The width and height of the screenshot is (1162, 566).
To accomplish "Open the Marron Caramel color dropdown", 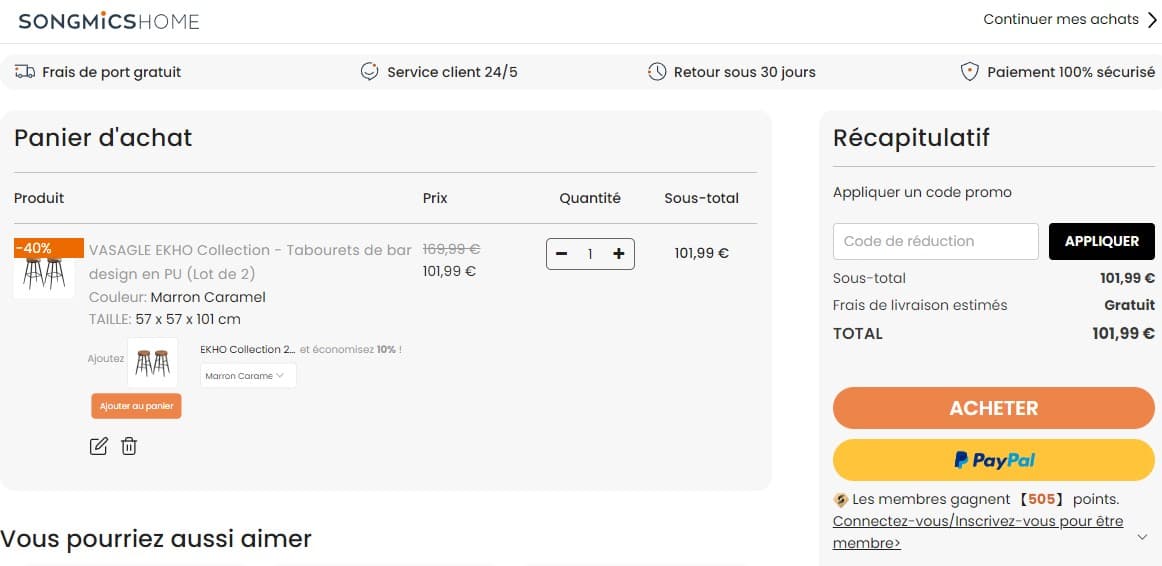I will pos(248,376).
